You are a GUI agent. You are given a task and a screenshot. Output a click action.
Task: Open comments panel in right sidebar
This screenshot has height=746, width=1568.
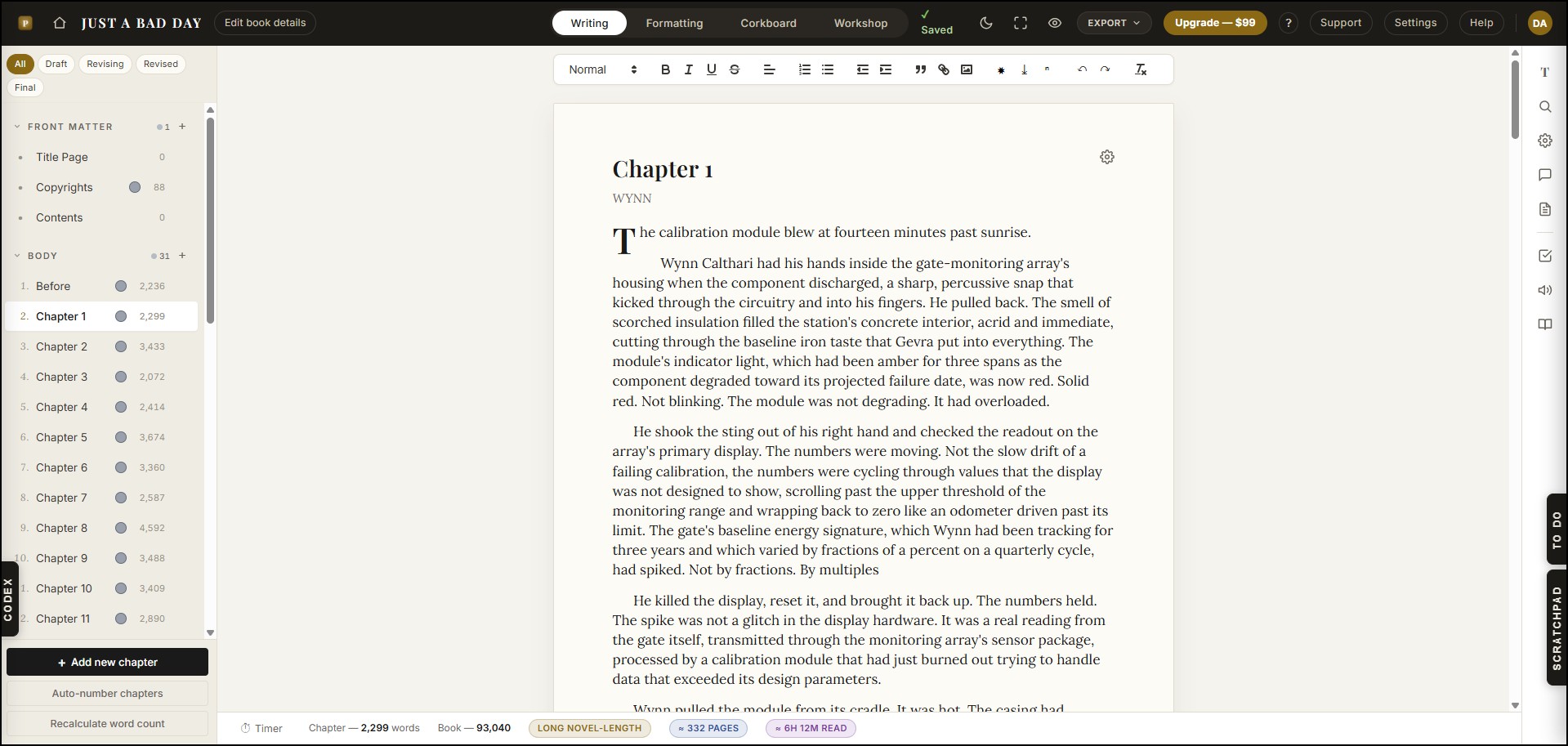tap(1544, 175)
